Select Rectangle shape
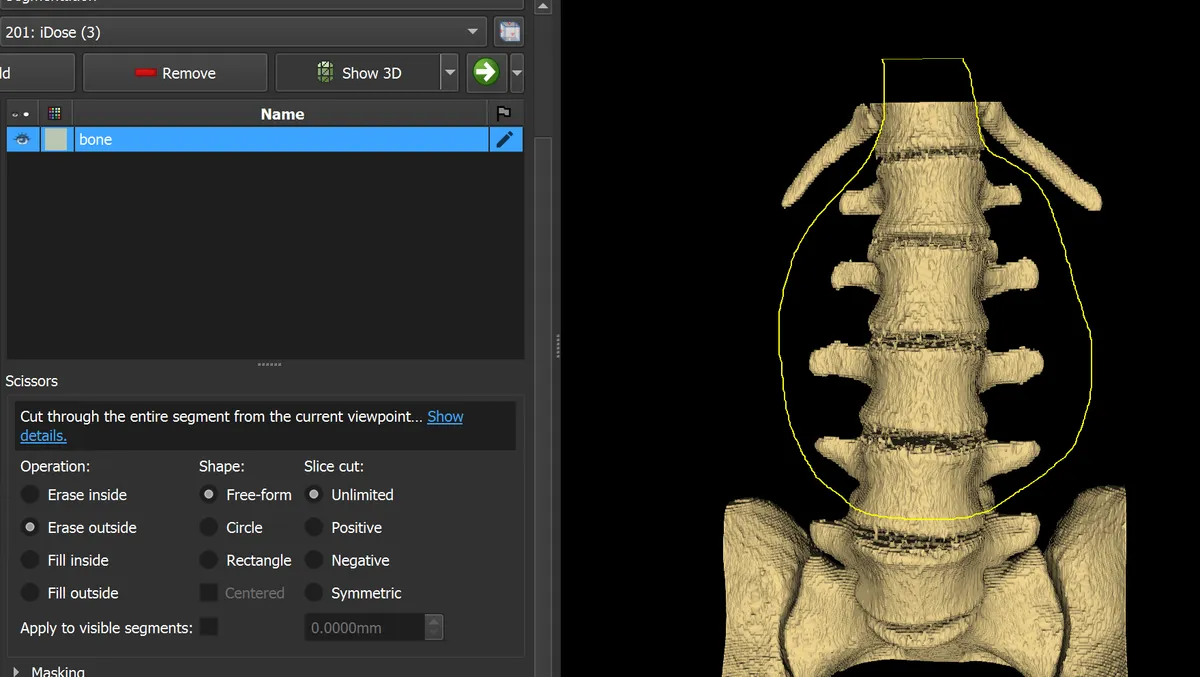 point(246,561)
